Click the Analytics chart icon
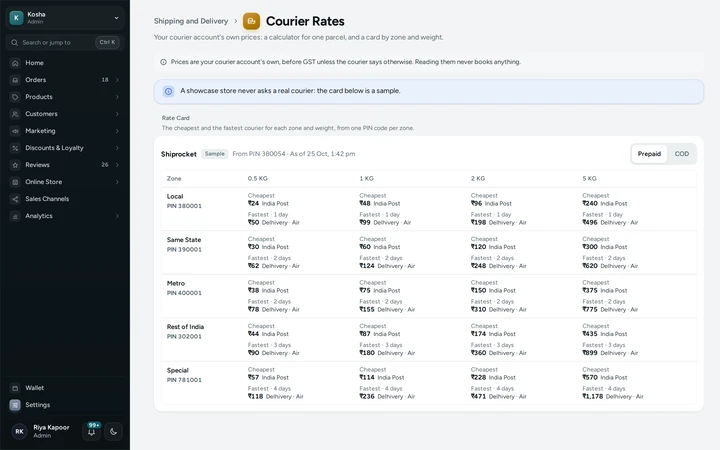The width and height of the screenshot is (720, 450). click(x=15, y=216)
